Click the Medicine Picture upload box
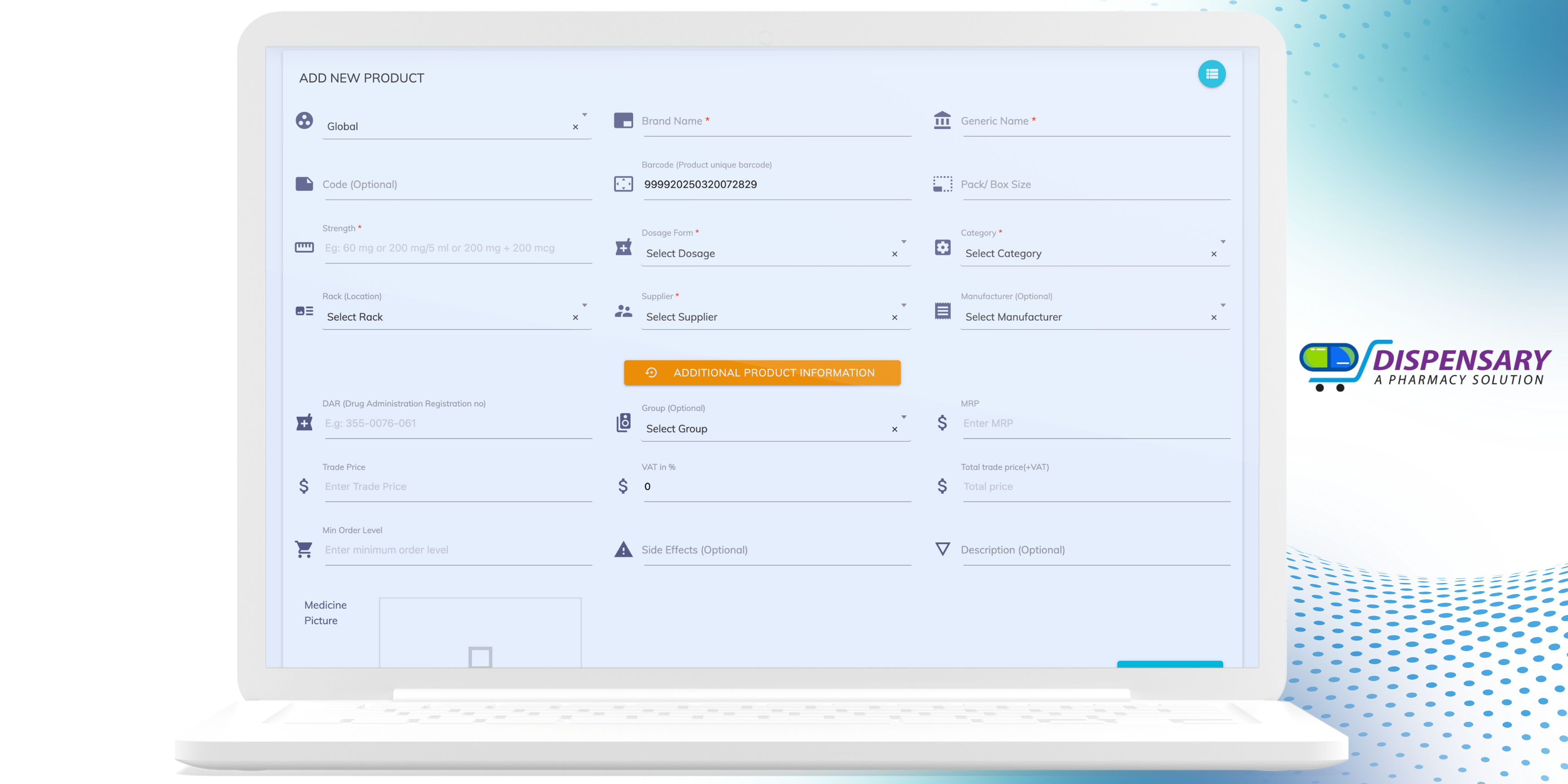 pos(480,633)
